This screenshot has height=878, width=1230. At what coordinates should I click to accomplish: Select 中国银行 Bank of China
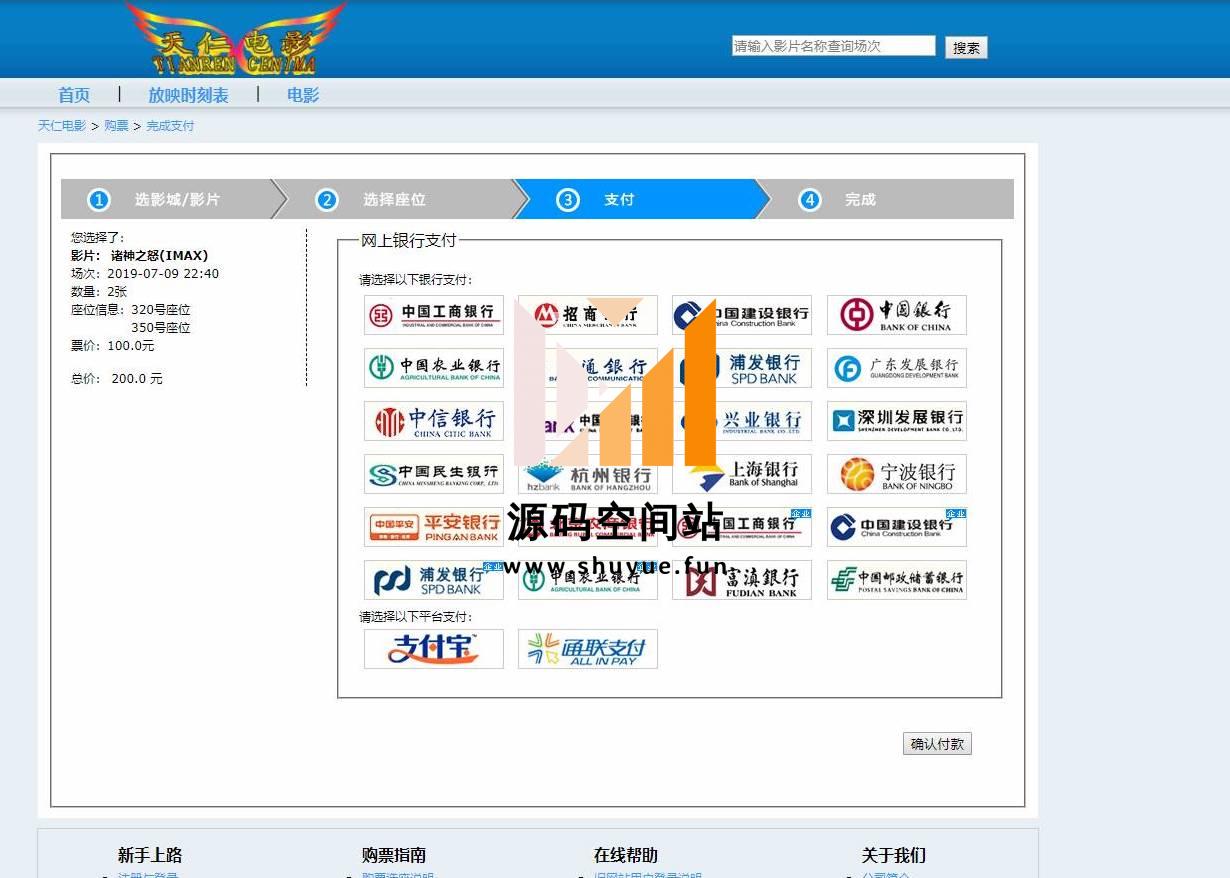click(x=897, y=315)
